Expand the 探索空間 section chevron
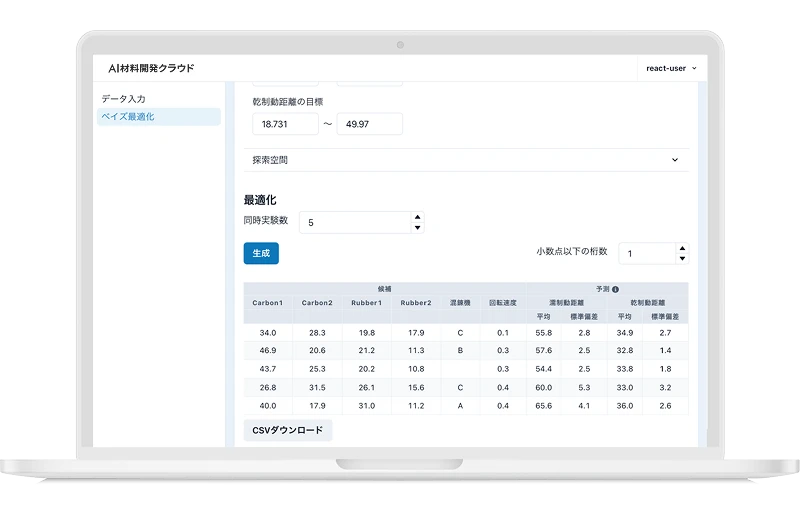 [x=674, y=160]
